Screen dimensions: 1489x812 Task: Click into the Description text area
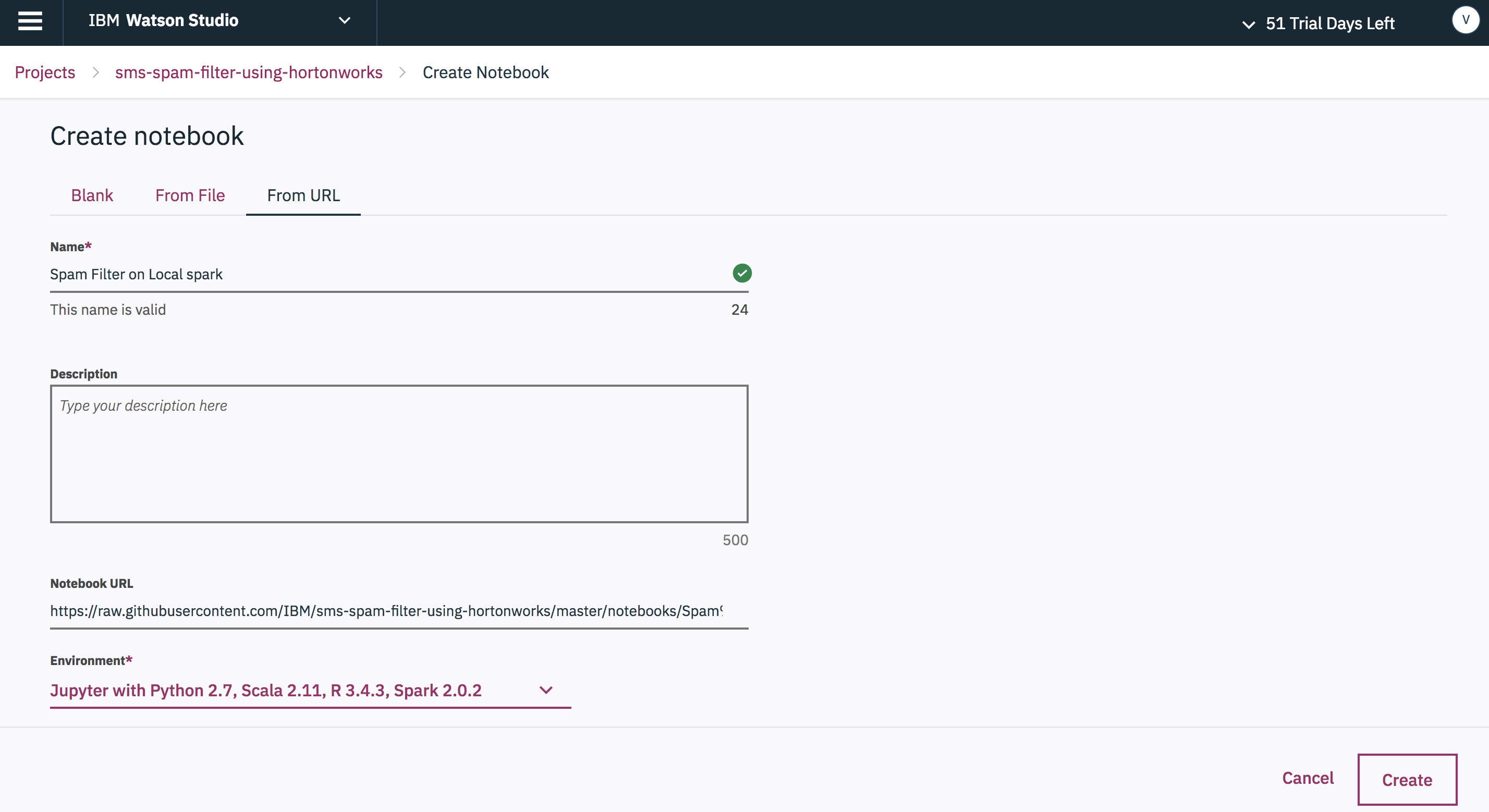[399, 453]
